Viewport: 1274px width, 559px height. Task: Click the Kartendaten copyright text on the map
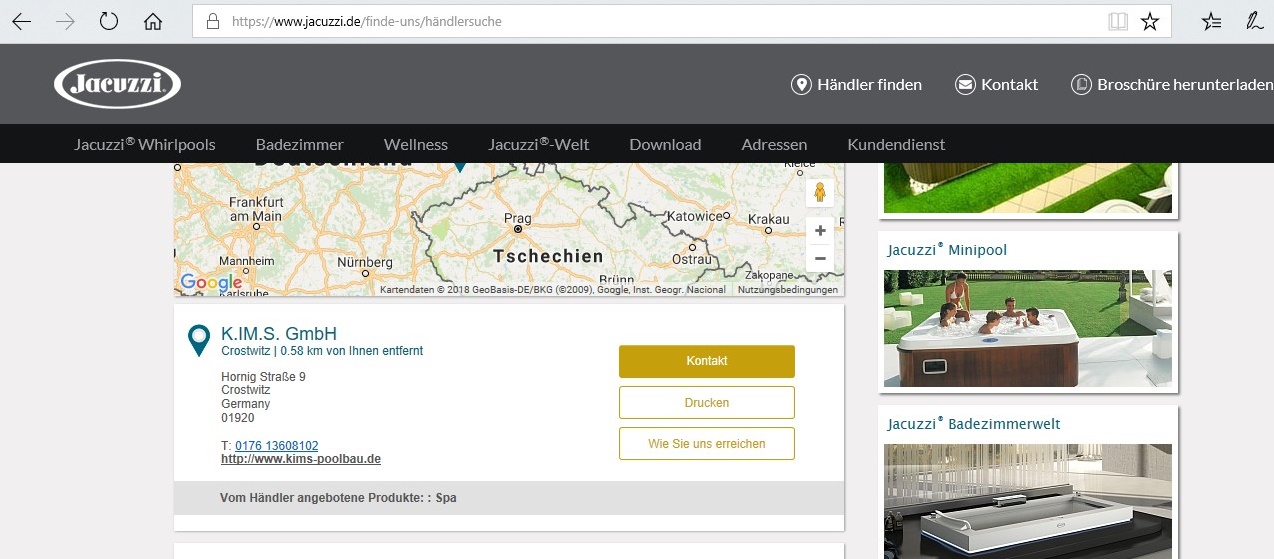(x=552, y=290)
